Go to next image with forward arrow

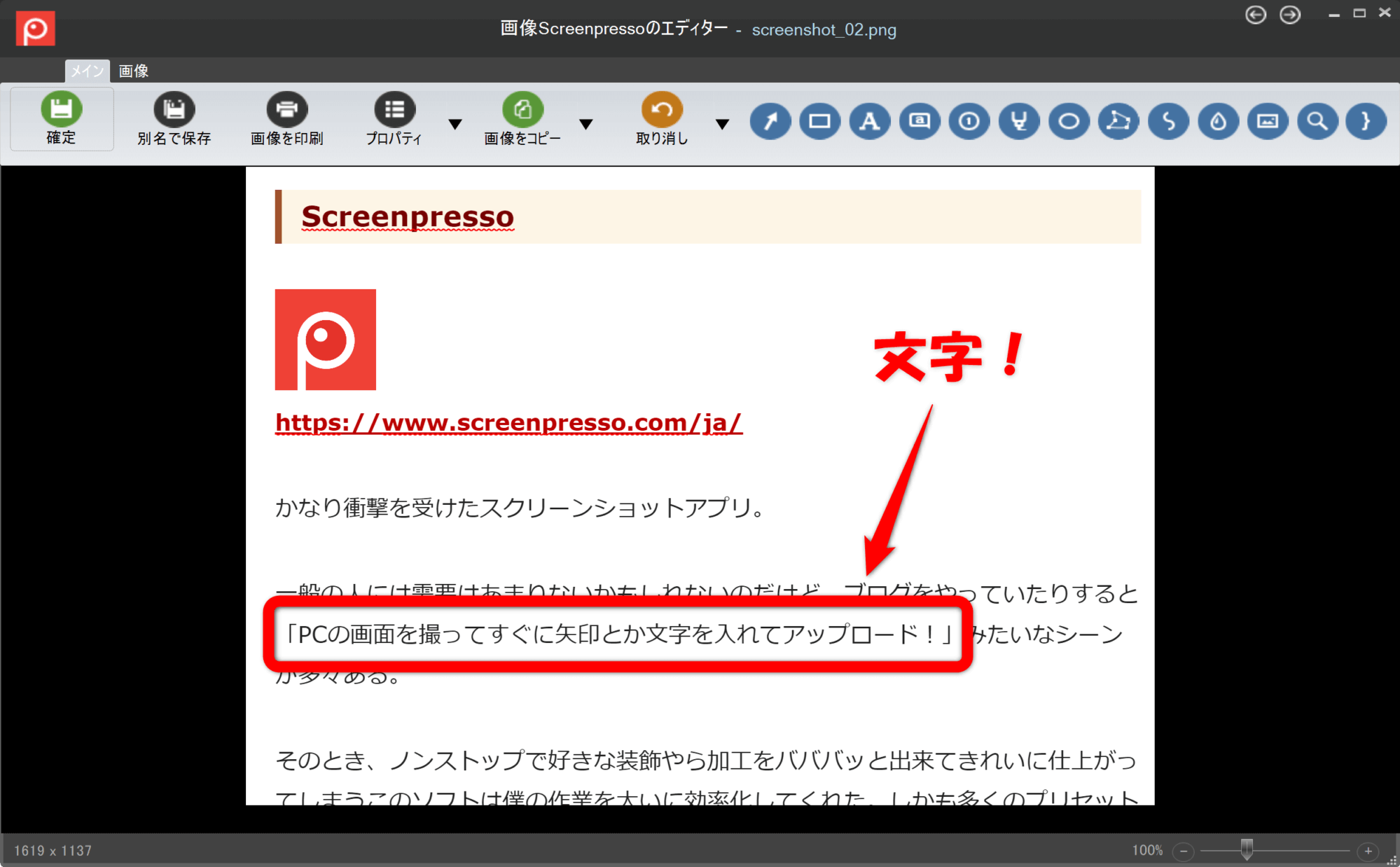1290,15
